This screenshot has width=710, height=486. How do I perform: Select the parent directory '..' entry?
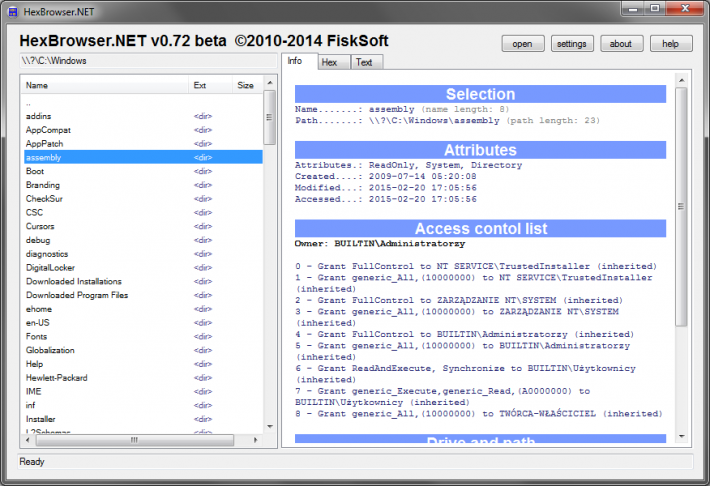(143, 103)
